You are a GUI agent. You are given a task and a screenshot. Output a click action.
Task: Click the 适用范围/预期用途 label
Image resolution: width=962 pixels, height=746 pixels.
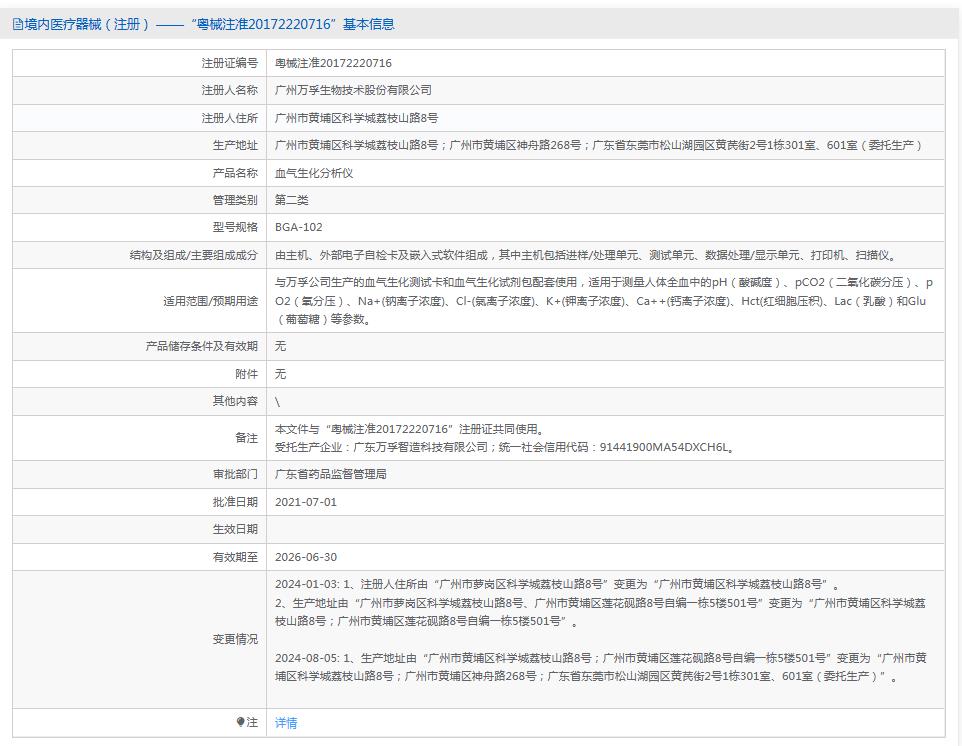click(210, 301)
